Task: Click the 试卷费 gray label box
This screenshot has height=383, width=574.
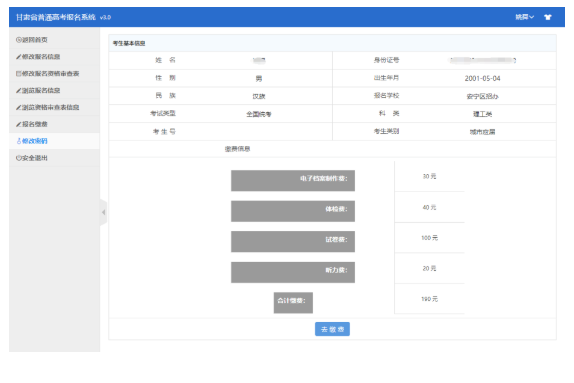Action: 293,242
